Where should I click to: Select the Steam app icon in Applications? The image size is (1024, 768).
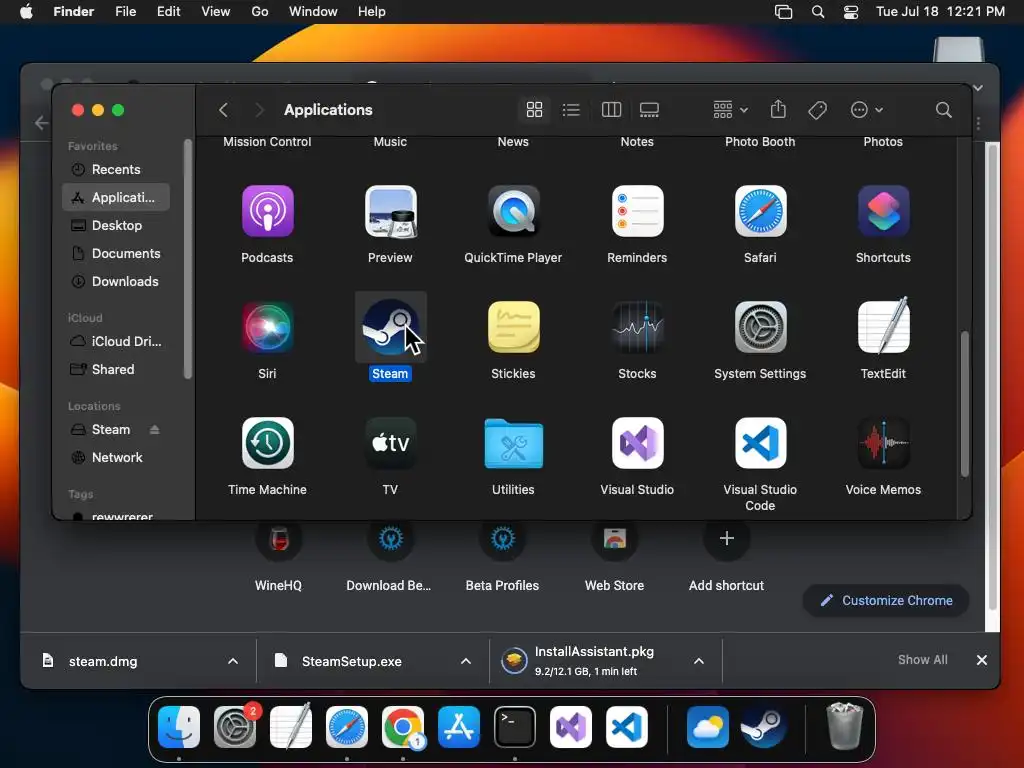click(x=390, y=327)
